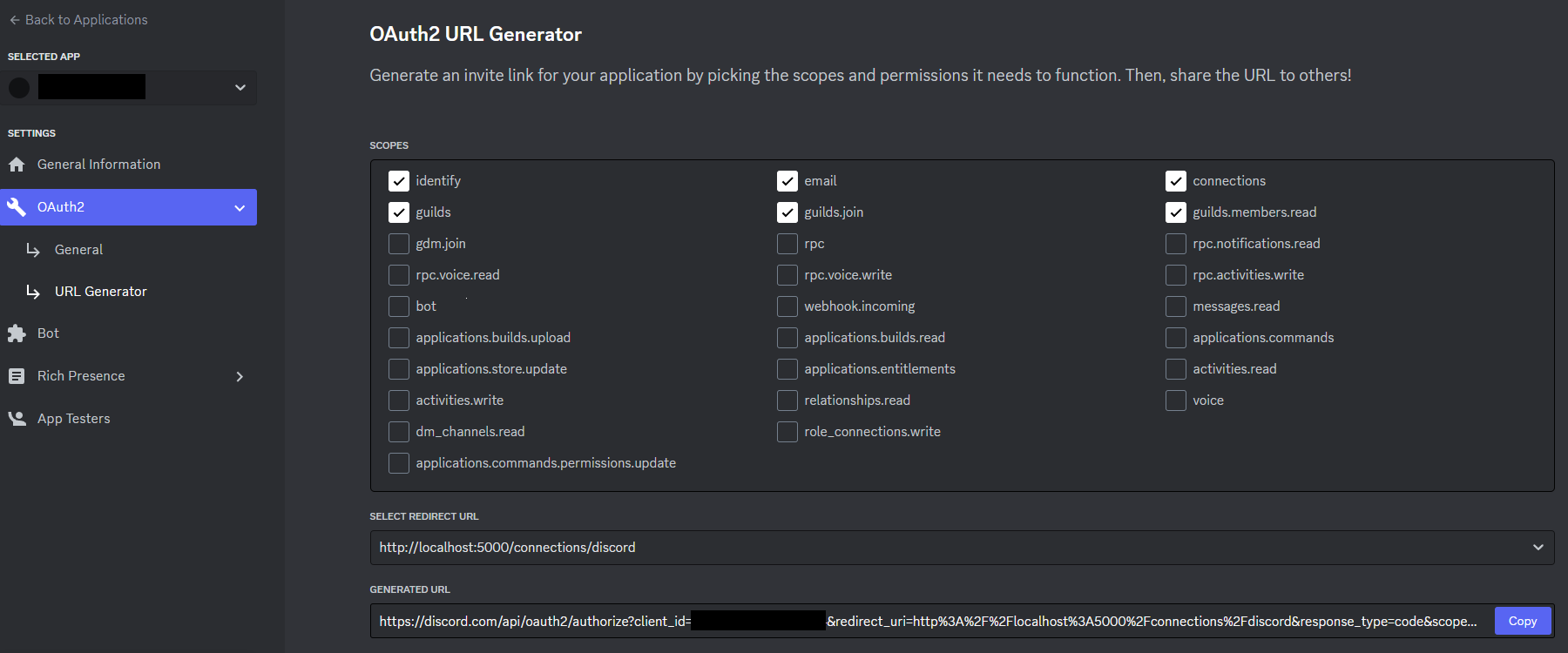The width and height of the screenshot is (1568, 653).
Task: Open Bot settings via the puzzle-piece icon
Action: pyautogui.click(x=17, y=333)
